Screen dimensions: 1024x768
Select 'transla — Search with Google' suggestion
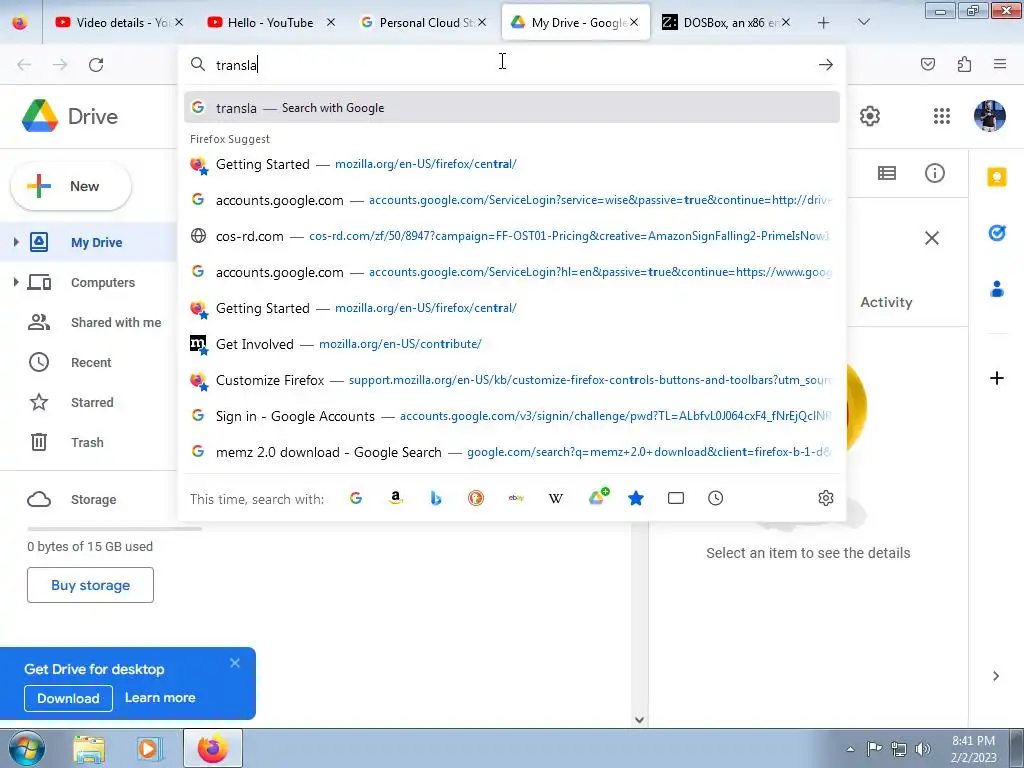(512, 107)
